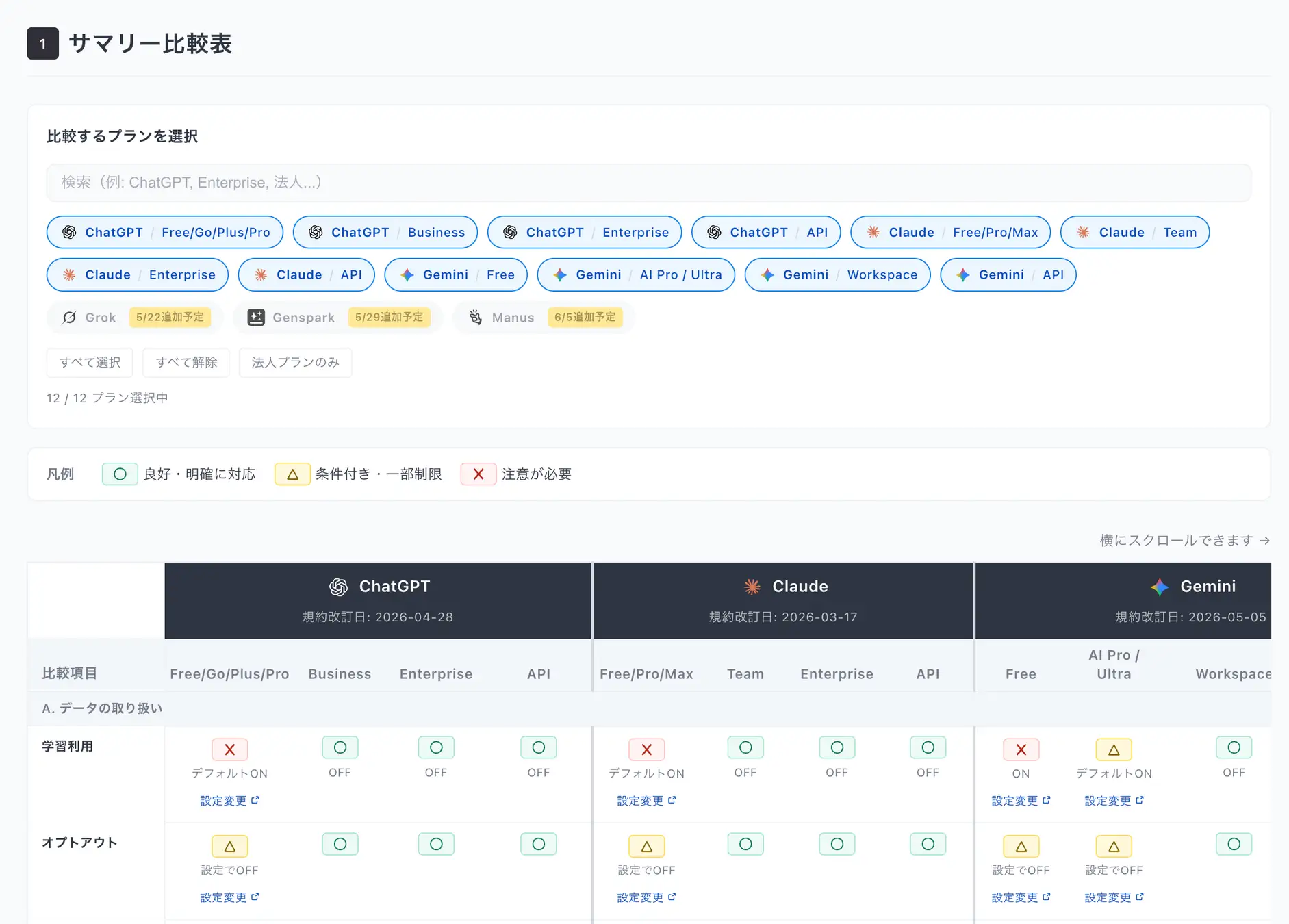
Task: Click the '比較するプランを選択' heading
Action: pyautogui.click(x=122, y=136)
